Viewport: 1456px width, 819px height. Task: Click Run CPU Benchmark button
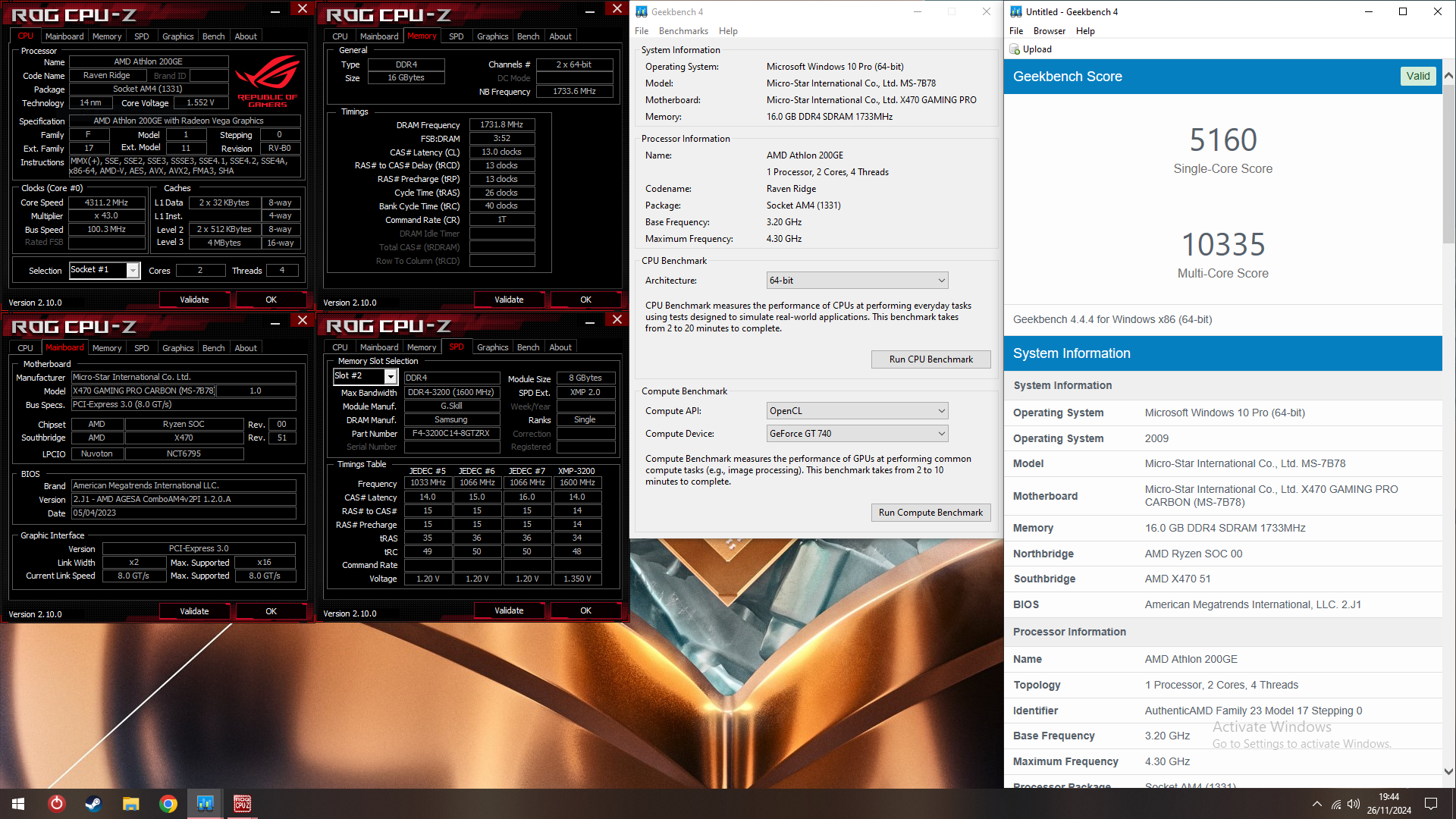click(x=930, y=359)
